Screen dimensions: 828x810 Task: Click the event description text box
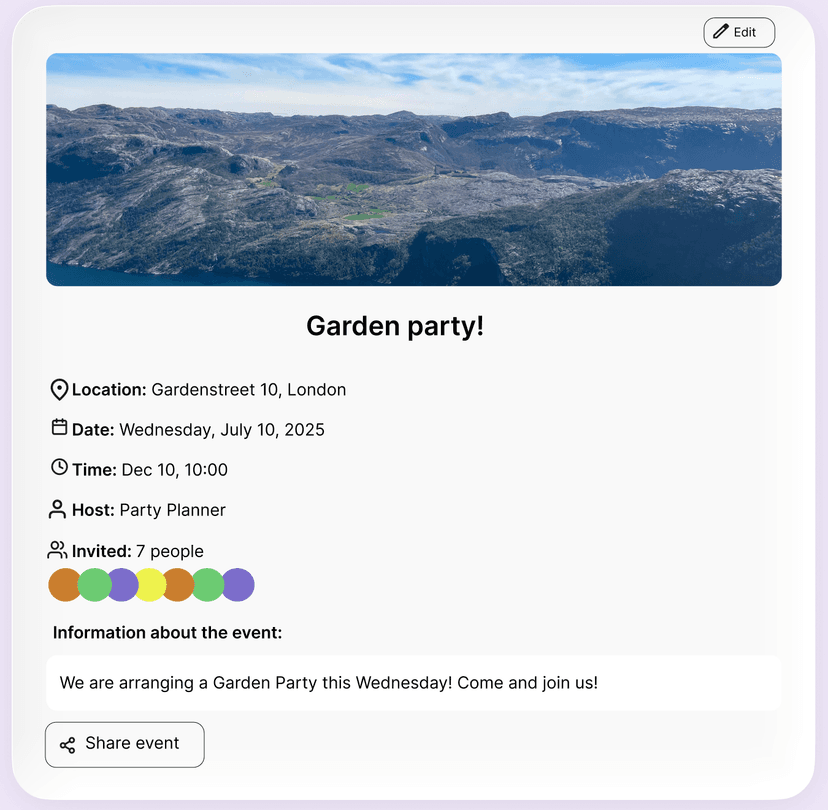(413, 682)
